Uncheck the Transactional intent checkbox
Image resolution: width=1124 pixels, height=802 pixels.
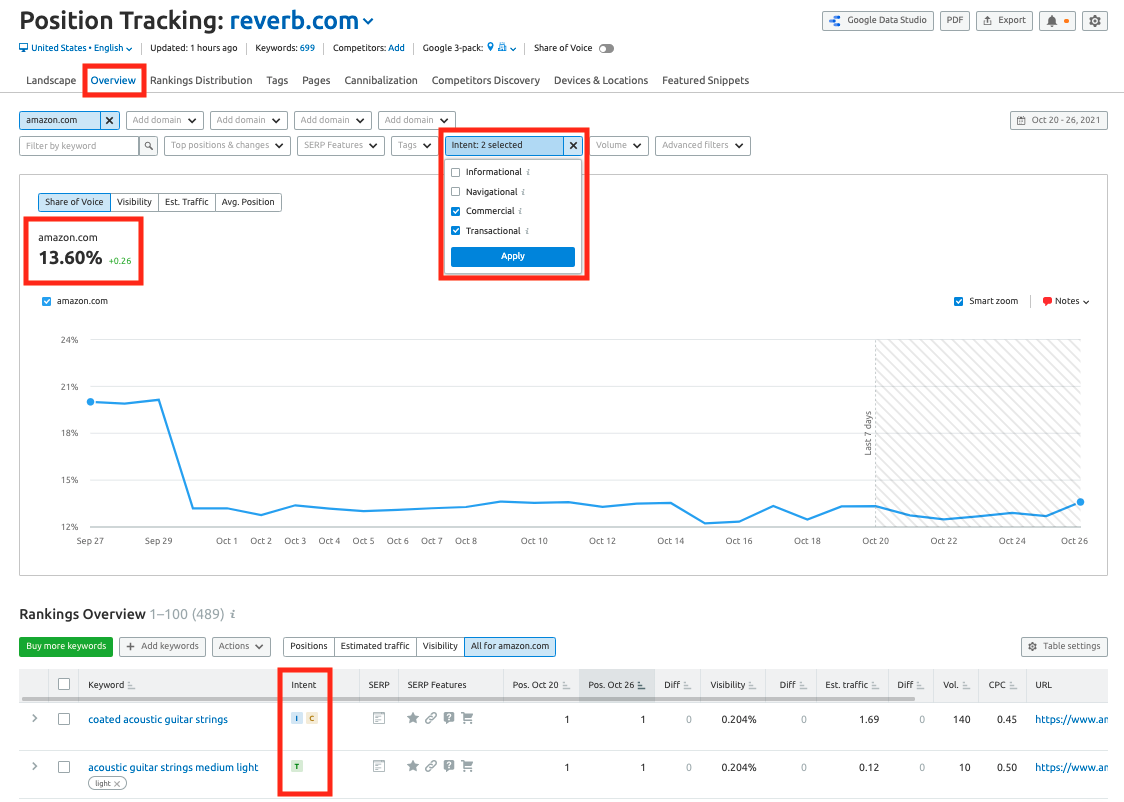[456, 231]
